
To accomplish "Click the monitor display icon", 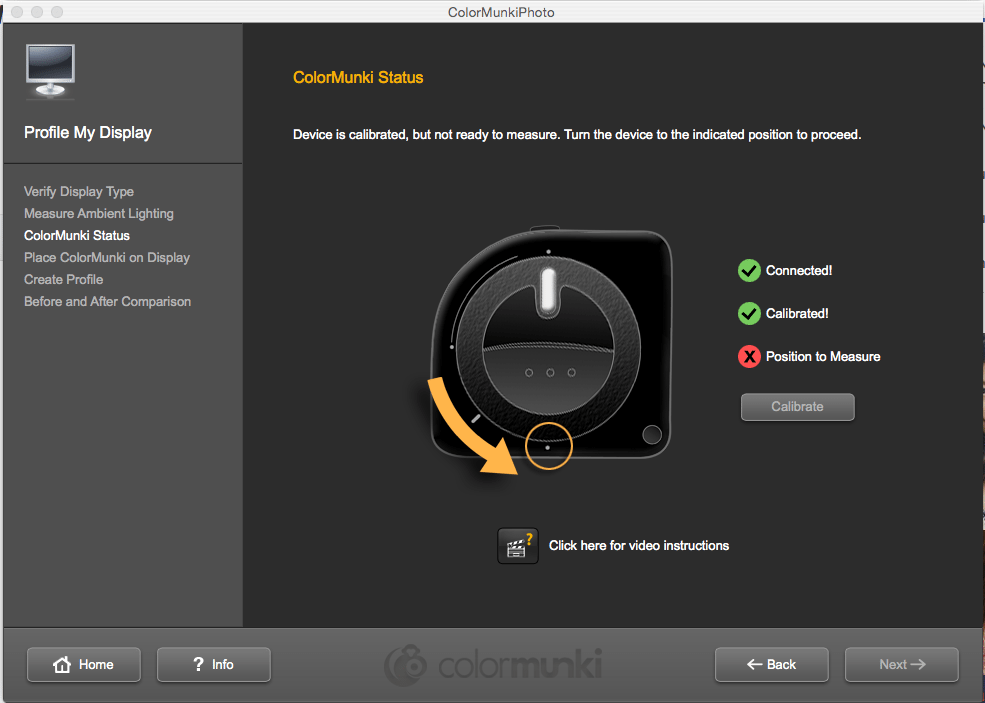I will click(x=50, y=72).
